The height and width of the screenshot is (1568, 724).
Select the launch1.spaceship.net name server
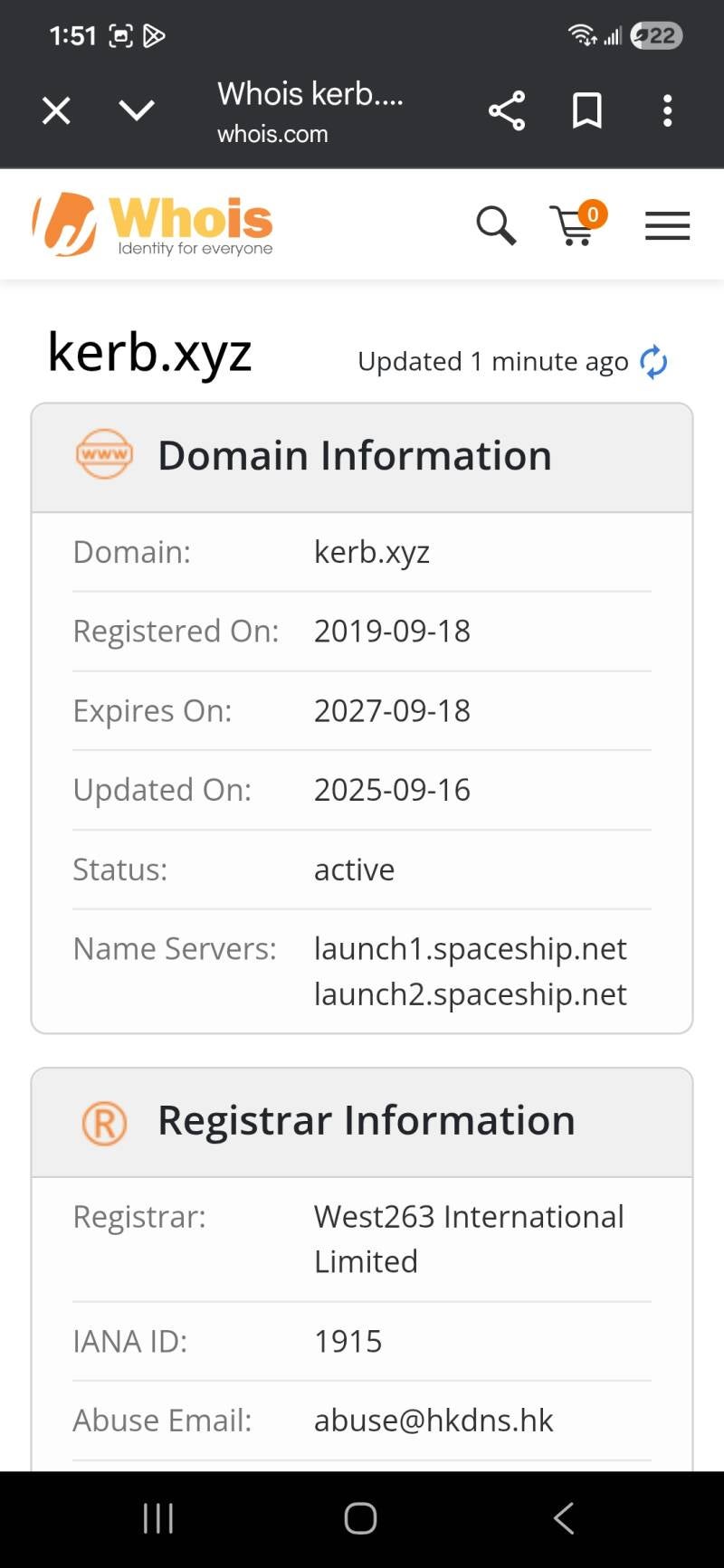(470, 948)
